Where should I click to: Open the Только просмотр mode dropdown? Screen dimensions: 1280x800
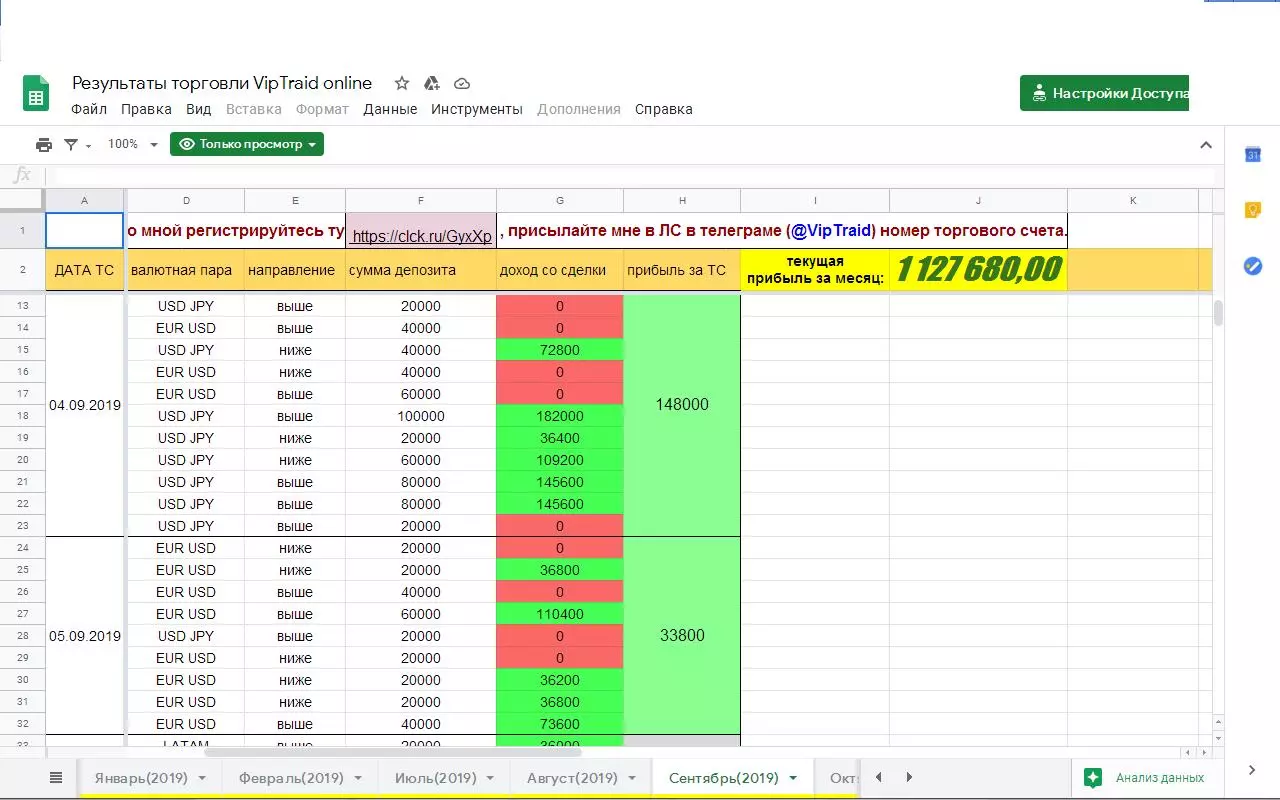247,144
